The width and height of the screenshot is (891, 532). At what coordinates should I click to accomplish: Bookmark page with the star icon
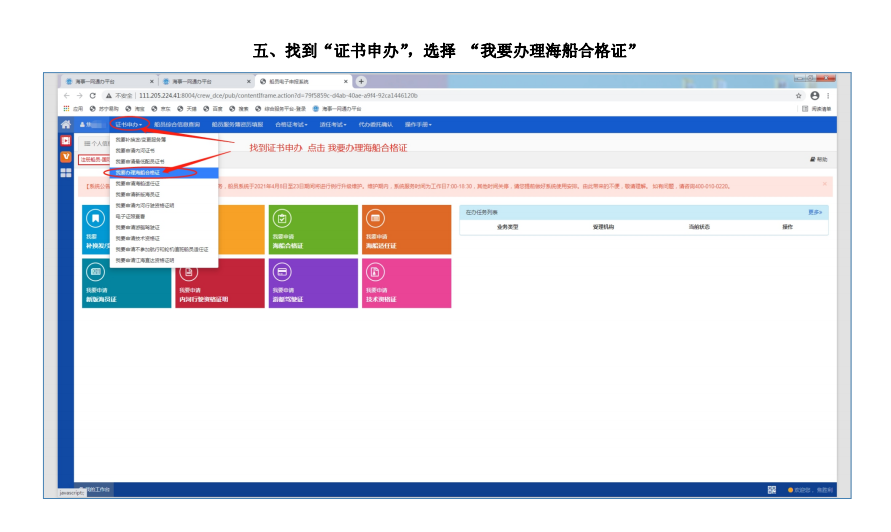pyautogui.click(x=798, y=95)
